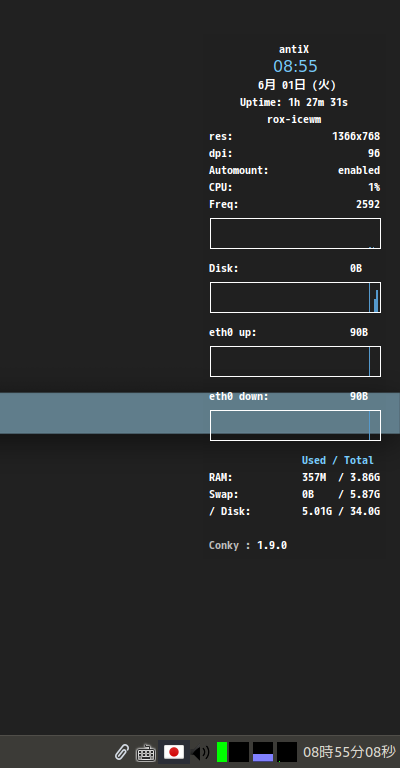This screenshot has width=400, height=768.
Task: Click the "/ Disk:" label
Action: [x=230, y=511]
